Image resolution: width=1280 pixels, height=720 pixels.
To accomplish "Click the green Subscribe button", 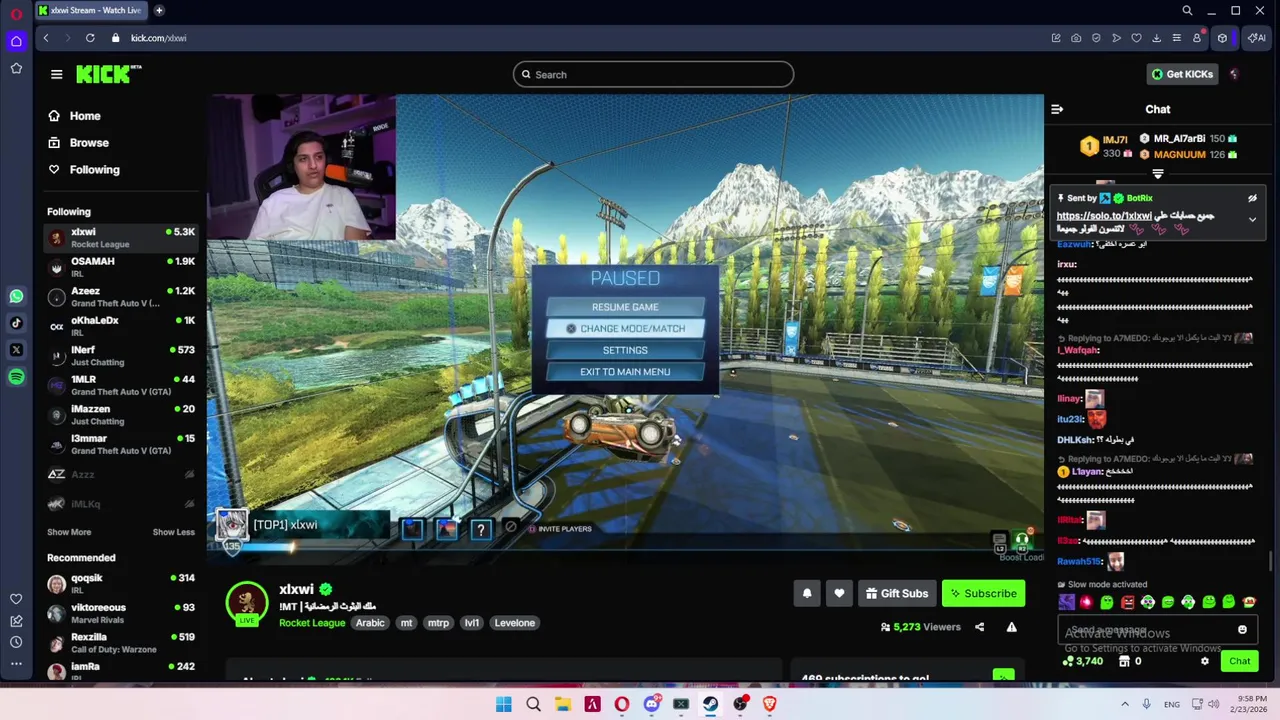I will pyautogui.click(x=983, y=593).
